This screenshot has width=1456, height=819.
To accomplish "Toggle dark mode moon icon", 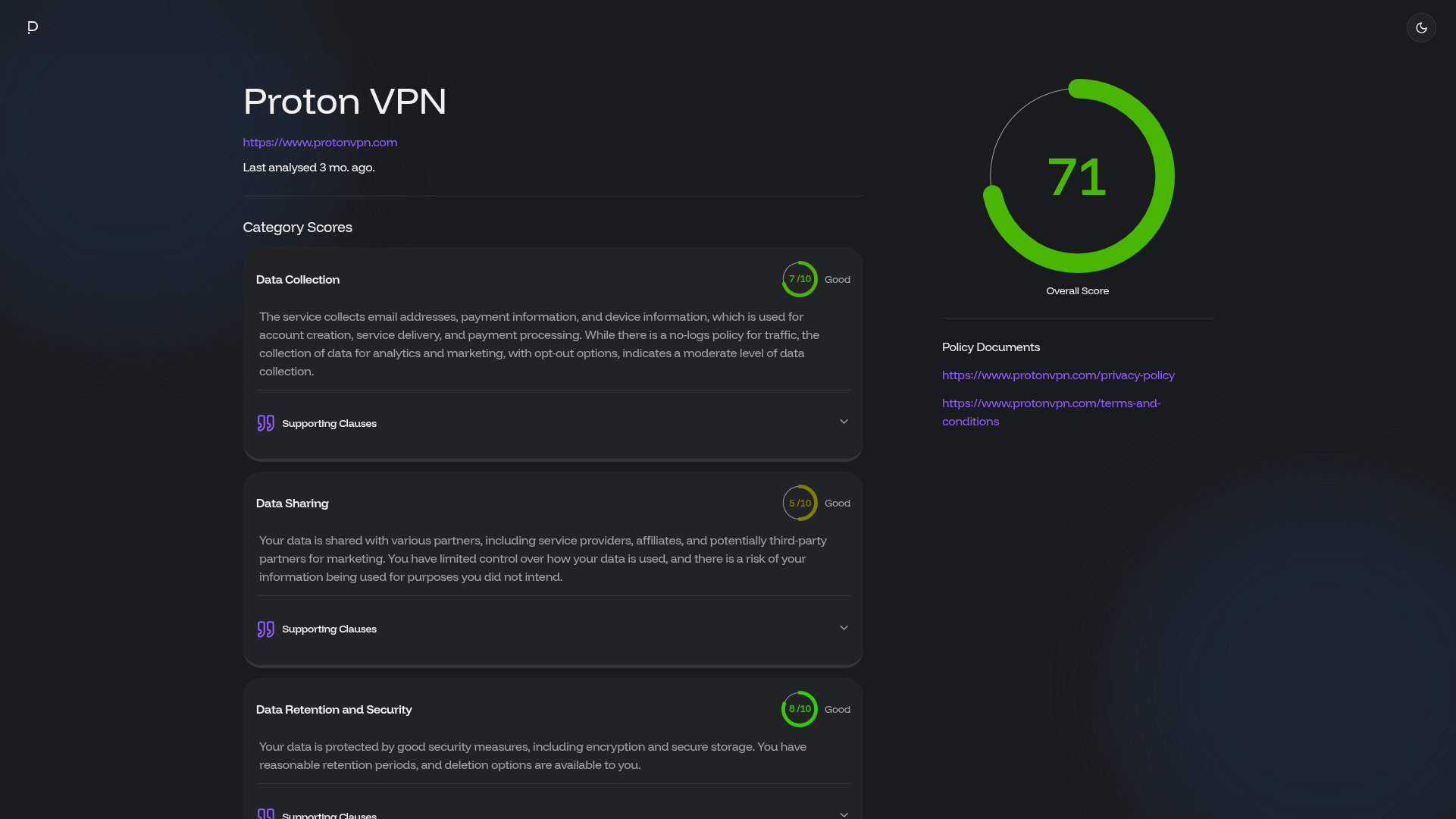I will [1421, 27].
